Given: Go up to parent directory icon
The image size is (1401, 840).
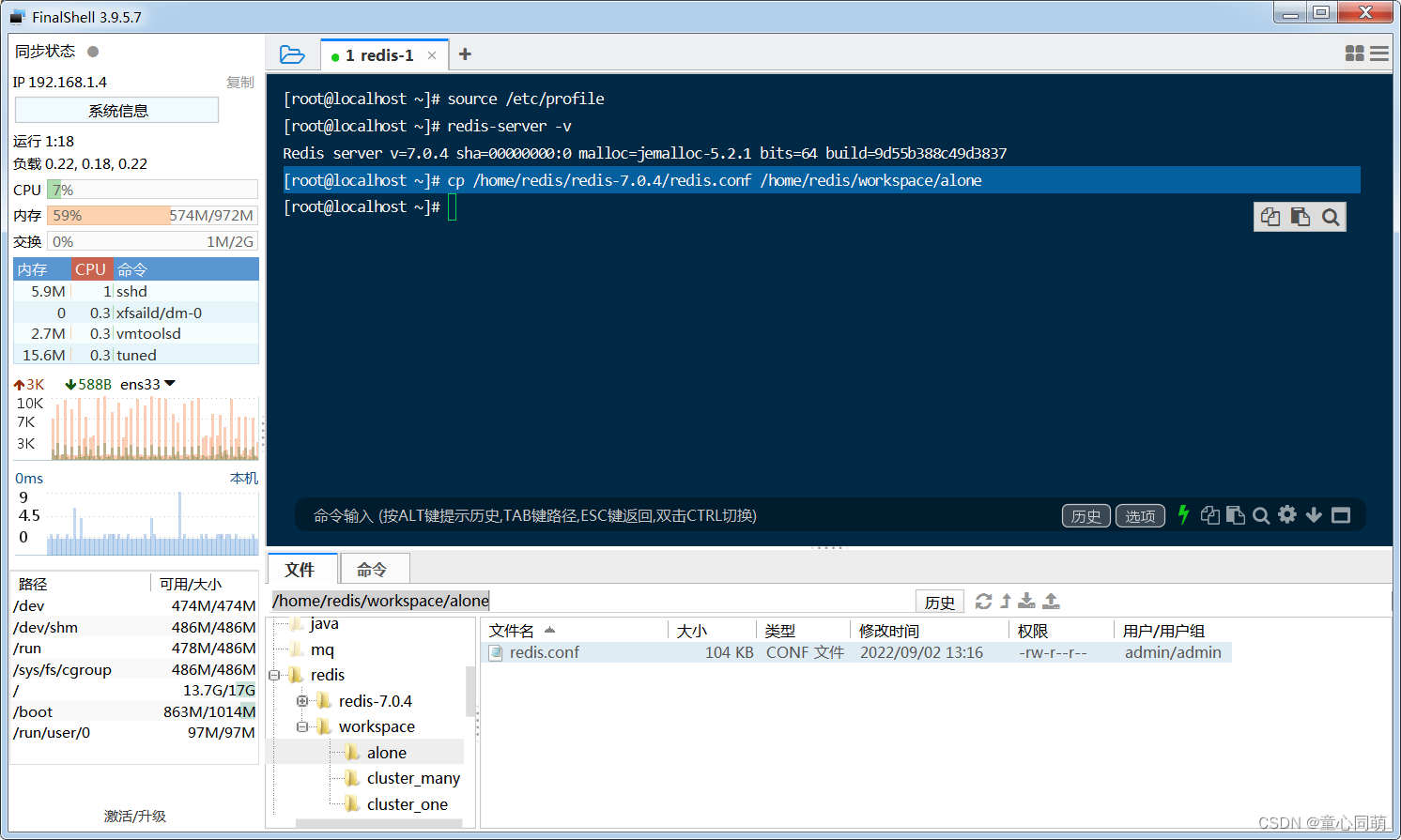Looking at the screenshot, I should (x=1006, y=601).
